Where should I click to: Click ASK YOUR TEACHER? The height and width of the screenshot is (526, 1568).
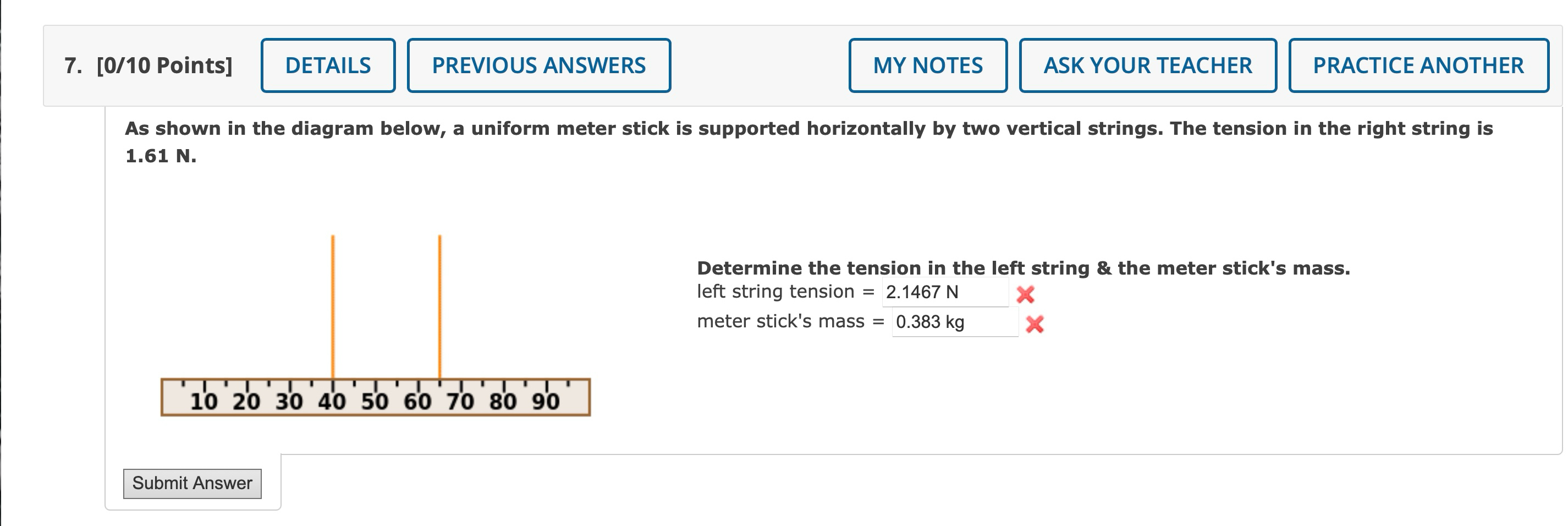(x=1147, y=64)
